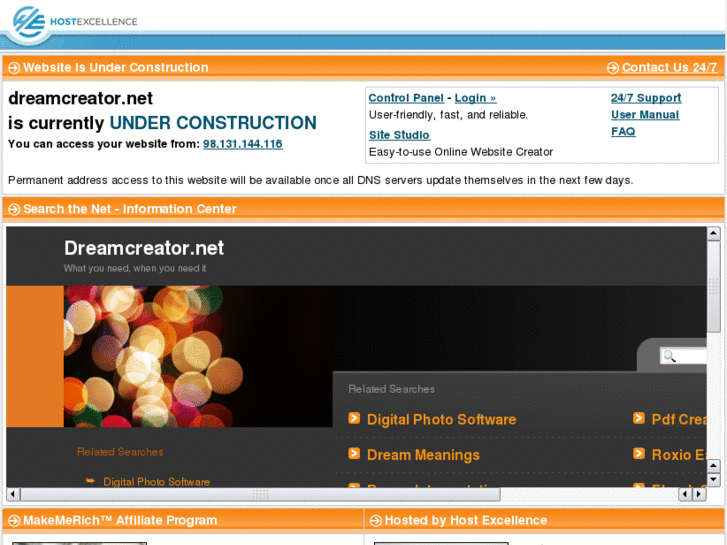Click the vertical scrollbar thumb
The image size is (727, 545).
coord(714,286)
